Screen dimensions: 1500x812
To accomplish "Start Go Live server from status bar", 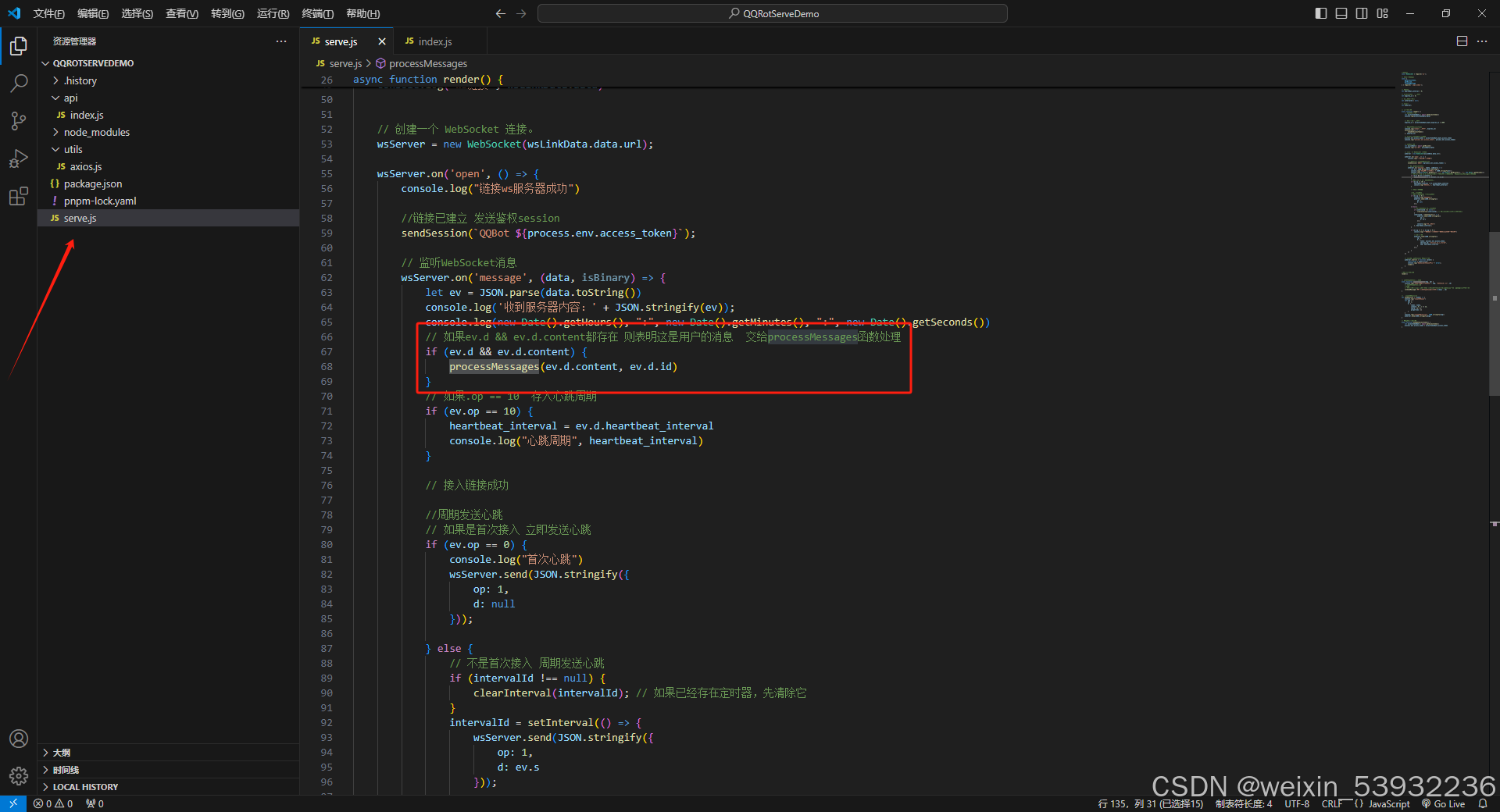I will tap(1443, 803).
